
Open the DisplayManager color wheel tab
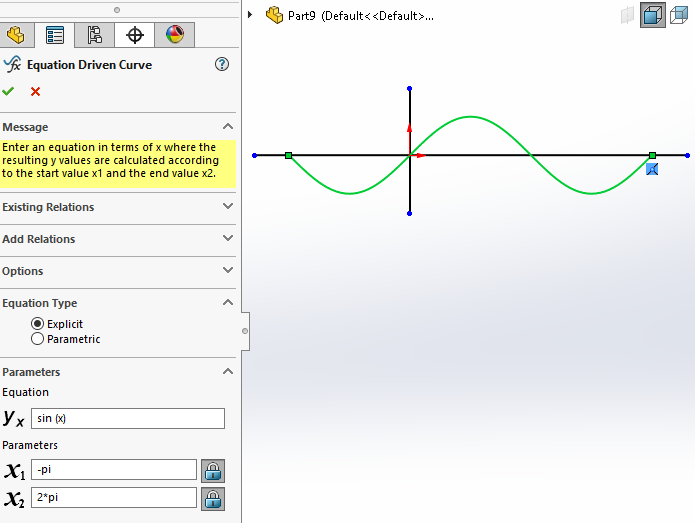click(174, 35)
